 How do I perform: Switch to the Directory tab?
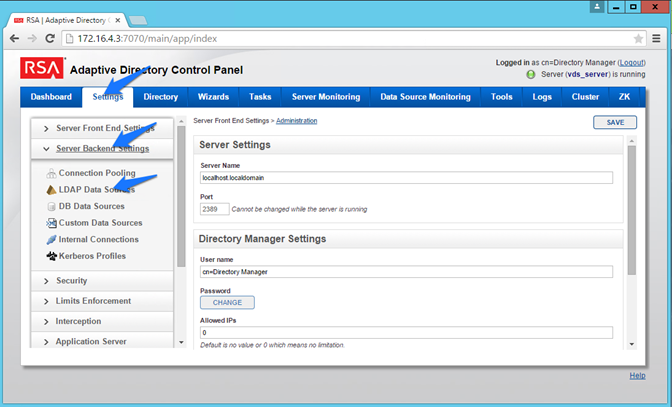pyautogui.click(x=161, y=97)
